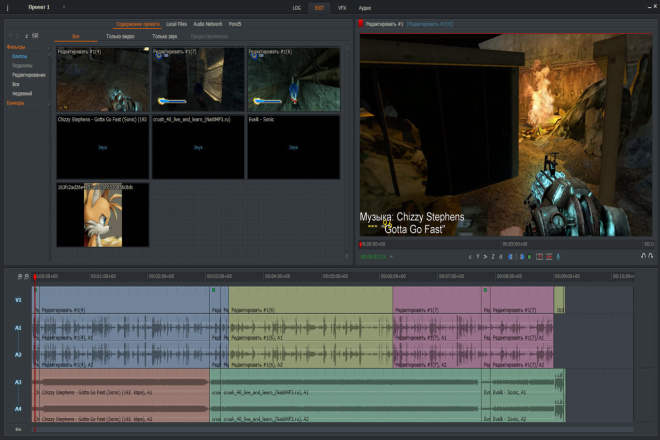Switch to the Аудио workspace tab
This screenshot has height=440, width=660.
[x=365, y=8]
